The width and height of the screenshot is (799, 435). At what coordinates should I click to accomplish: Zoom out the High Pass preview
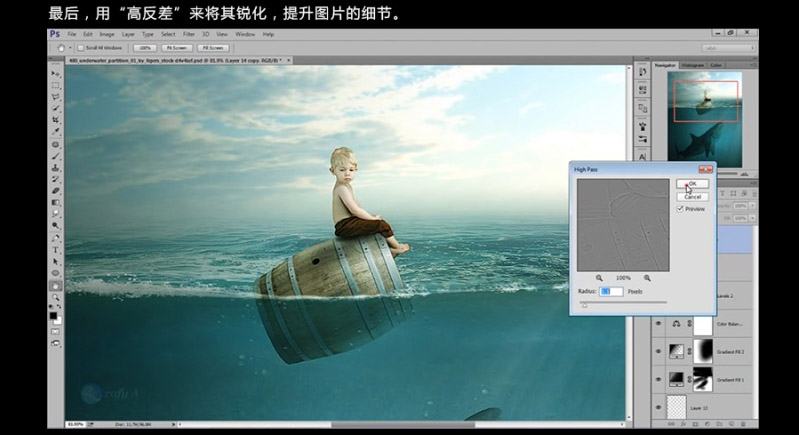point(599,278)
